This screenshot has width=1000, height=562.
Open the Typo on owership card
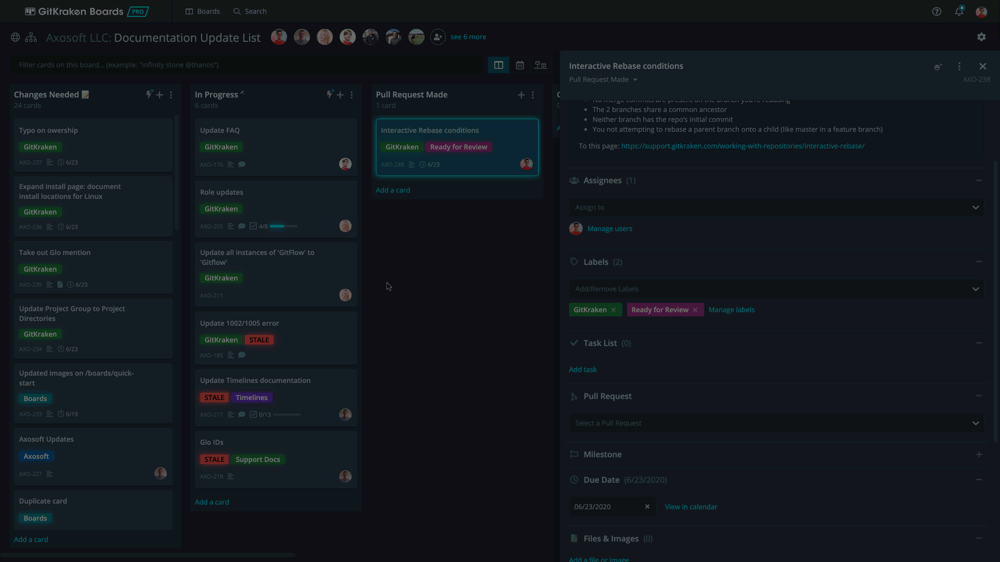point(93,146)
